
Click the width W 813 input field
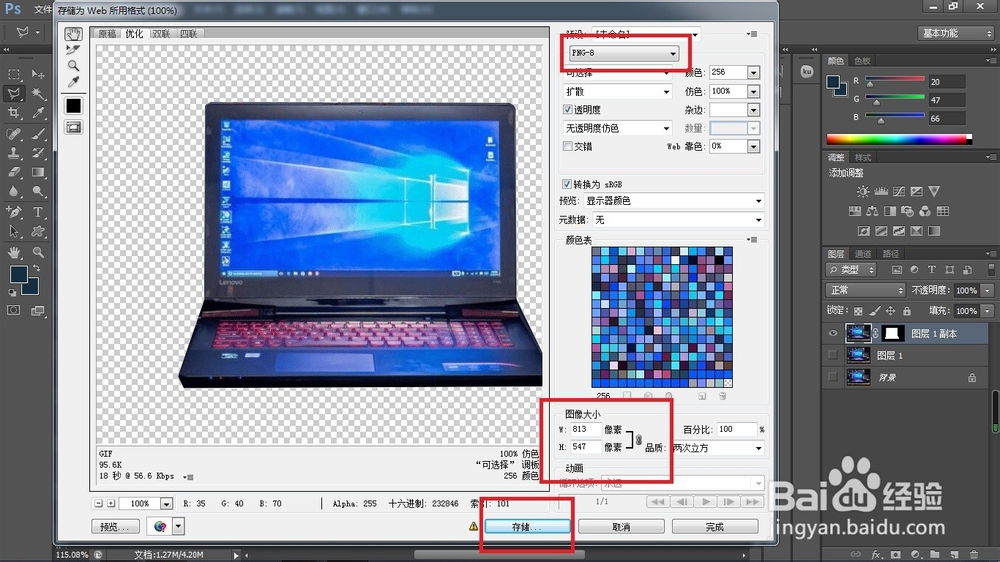coord(585,429)
